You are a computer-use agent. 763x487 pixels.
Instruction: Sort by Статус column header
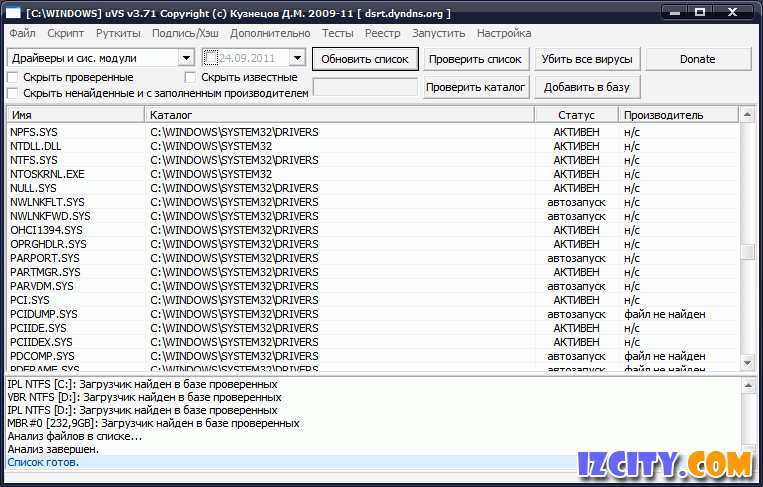[x=577, y=115]
